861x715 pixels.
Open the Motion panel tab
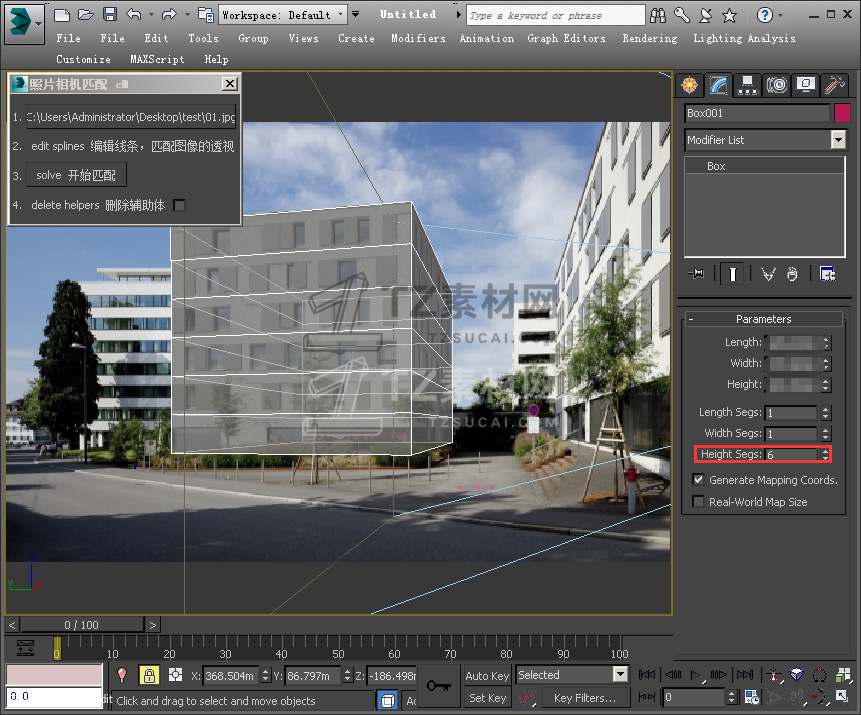click(777, 85)
